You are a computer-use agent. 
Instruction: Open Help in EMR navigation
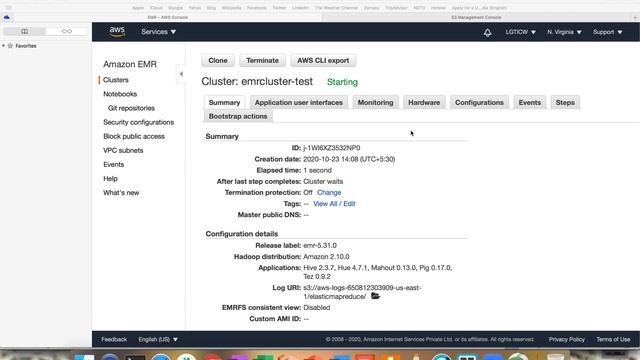click(x=110, y=178)
